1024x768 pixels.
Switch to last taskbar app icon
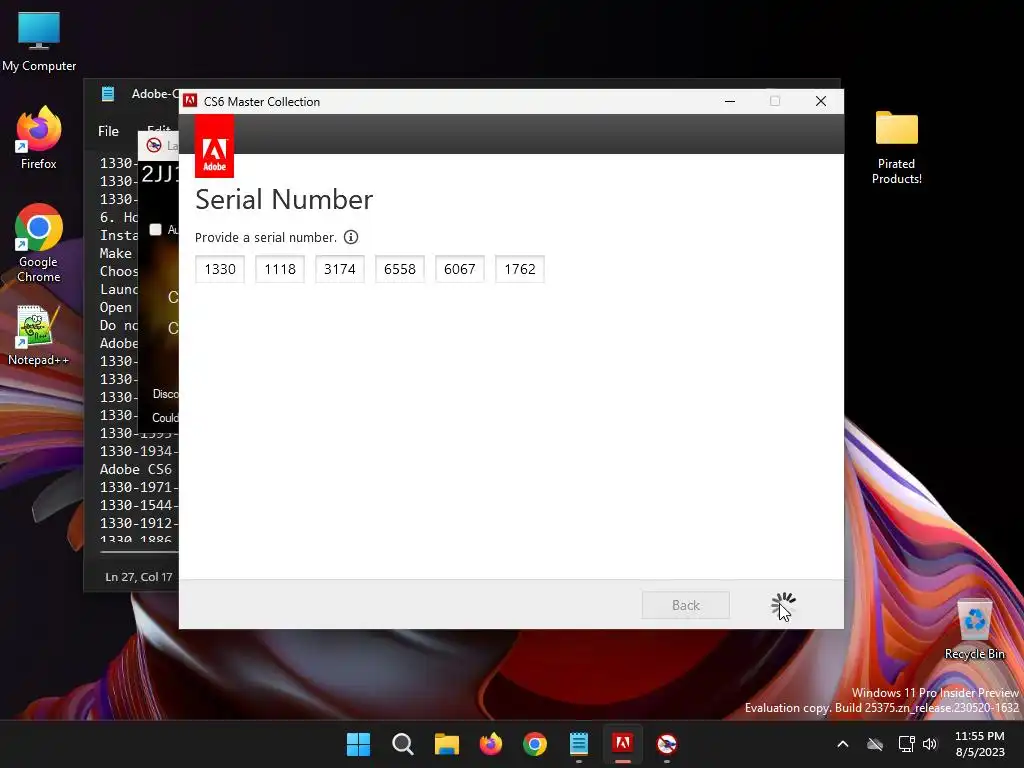pyautogui.click(x=666, y=744)
